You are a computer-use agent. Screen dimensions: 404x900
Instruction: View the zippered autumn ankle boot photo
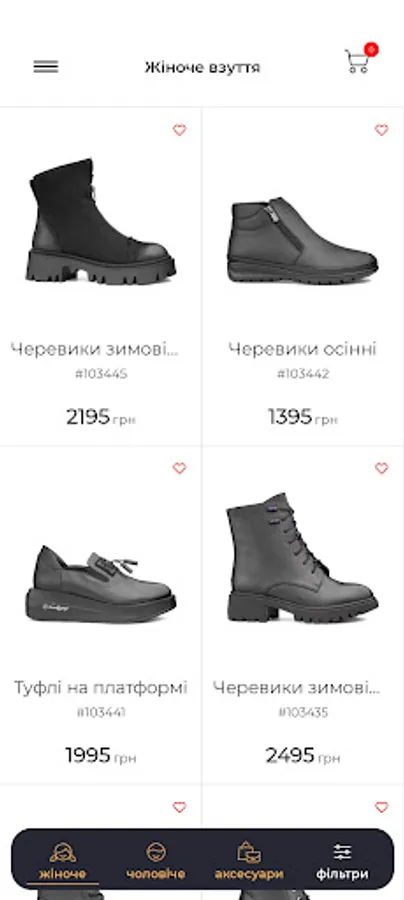point(303,241)
